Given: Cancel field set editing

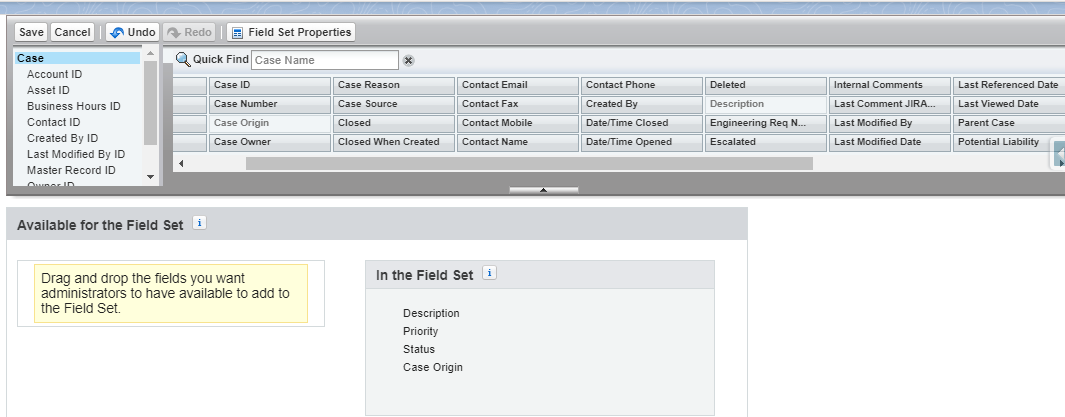Looking at the screenshot, I should pos(72,32).
